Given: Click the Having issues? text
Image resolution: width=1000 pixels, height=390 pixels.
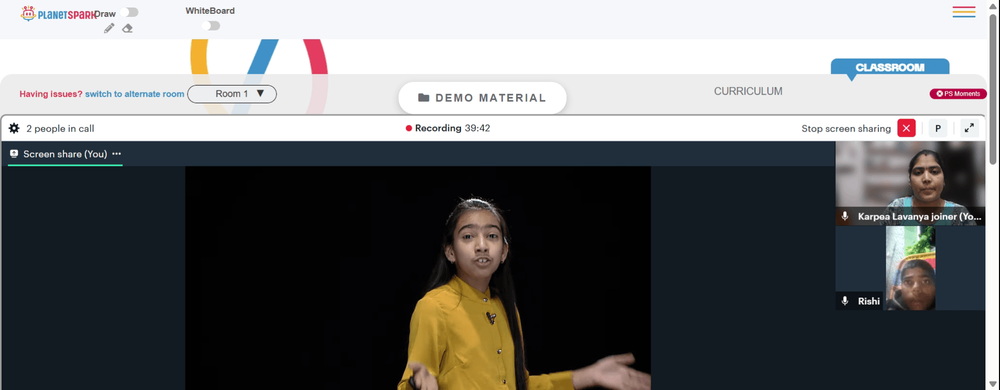Looking at the screenshot, I should pos(51,94).
